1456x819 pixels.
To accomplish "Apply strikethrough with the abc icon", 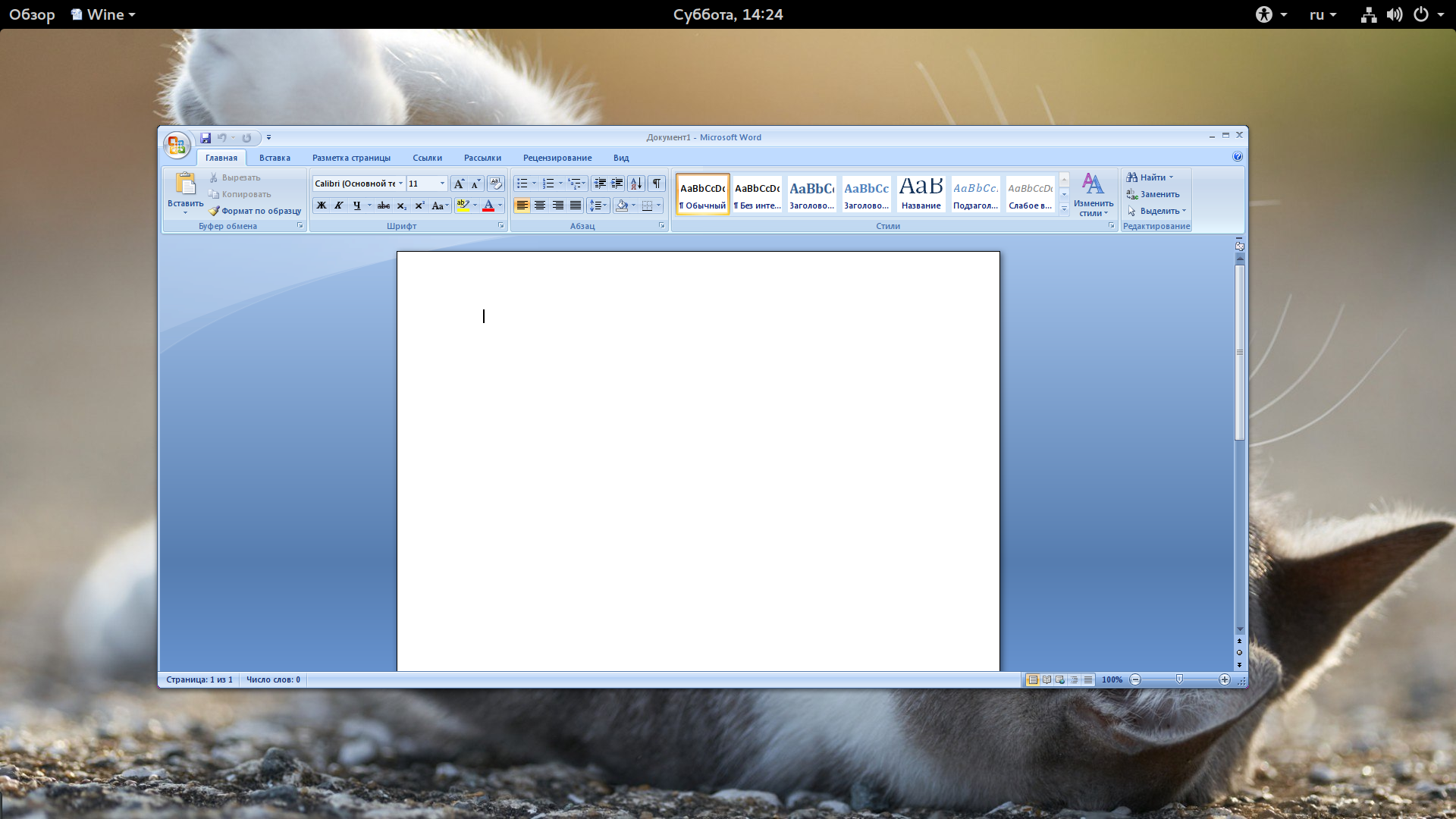I will point(384,206).
